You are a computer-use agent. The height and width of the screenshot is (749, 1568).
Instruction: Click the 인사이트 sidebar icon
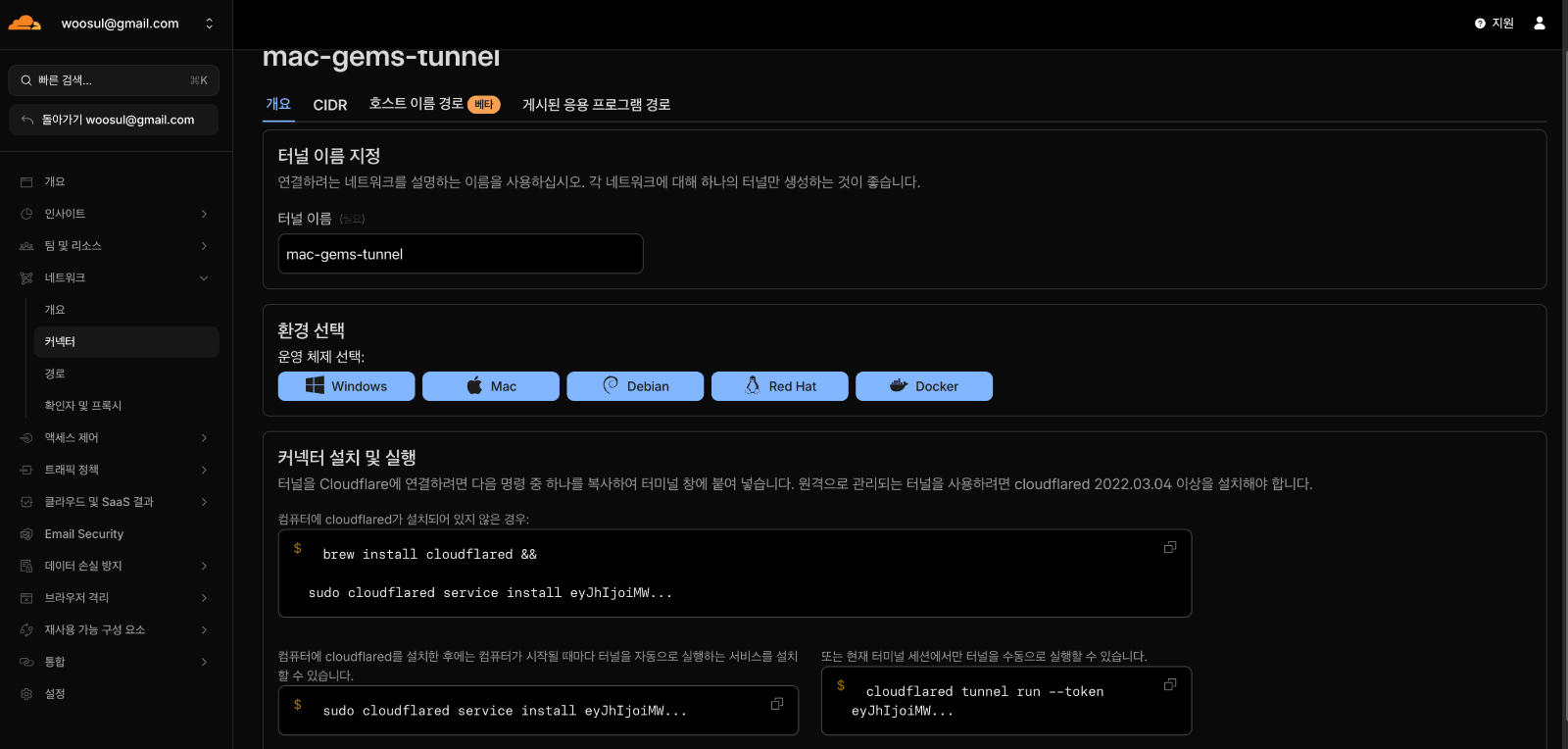coord(26,214)
